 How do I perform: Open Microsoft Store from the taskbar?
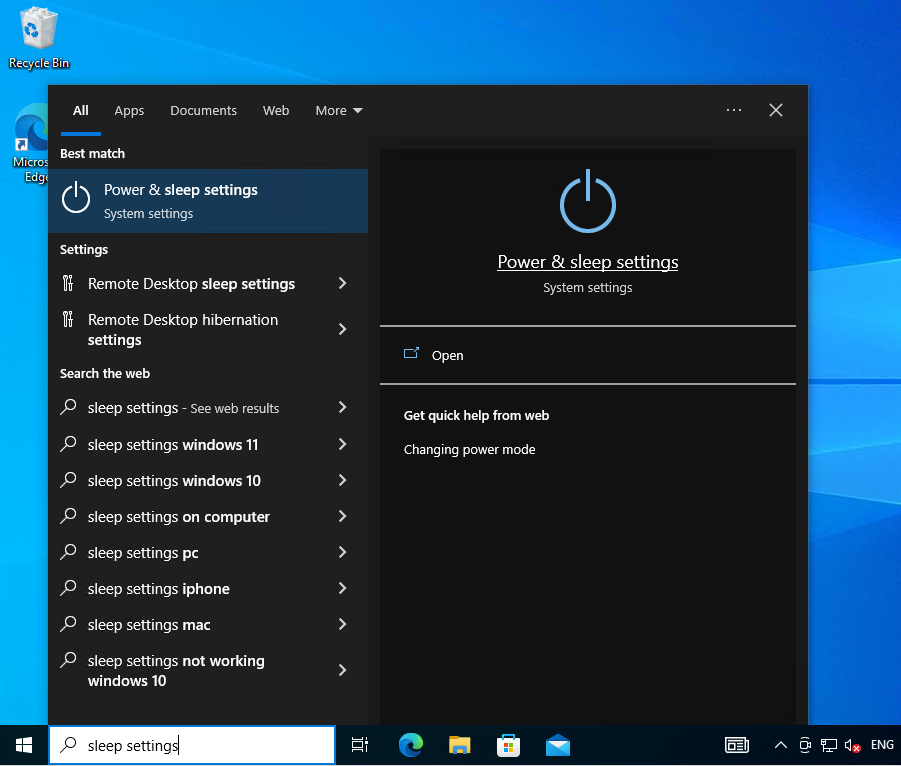[x=509, y=745]
